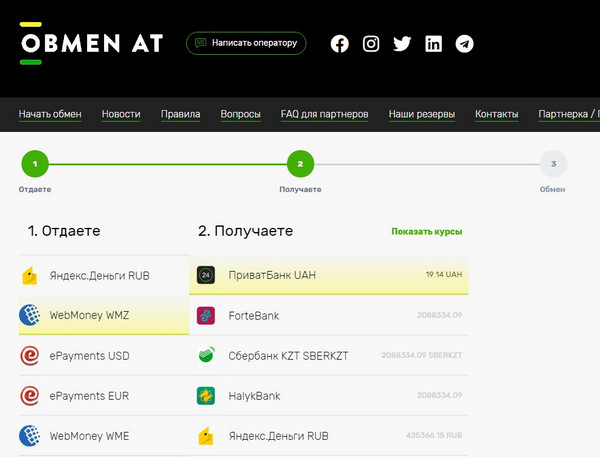Viewport: 600px width, 457px height.
Task: Click step 2 circle Получаете
Action: coord(300,164)
